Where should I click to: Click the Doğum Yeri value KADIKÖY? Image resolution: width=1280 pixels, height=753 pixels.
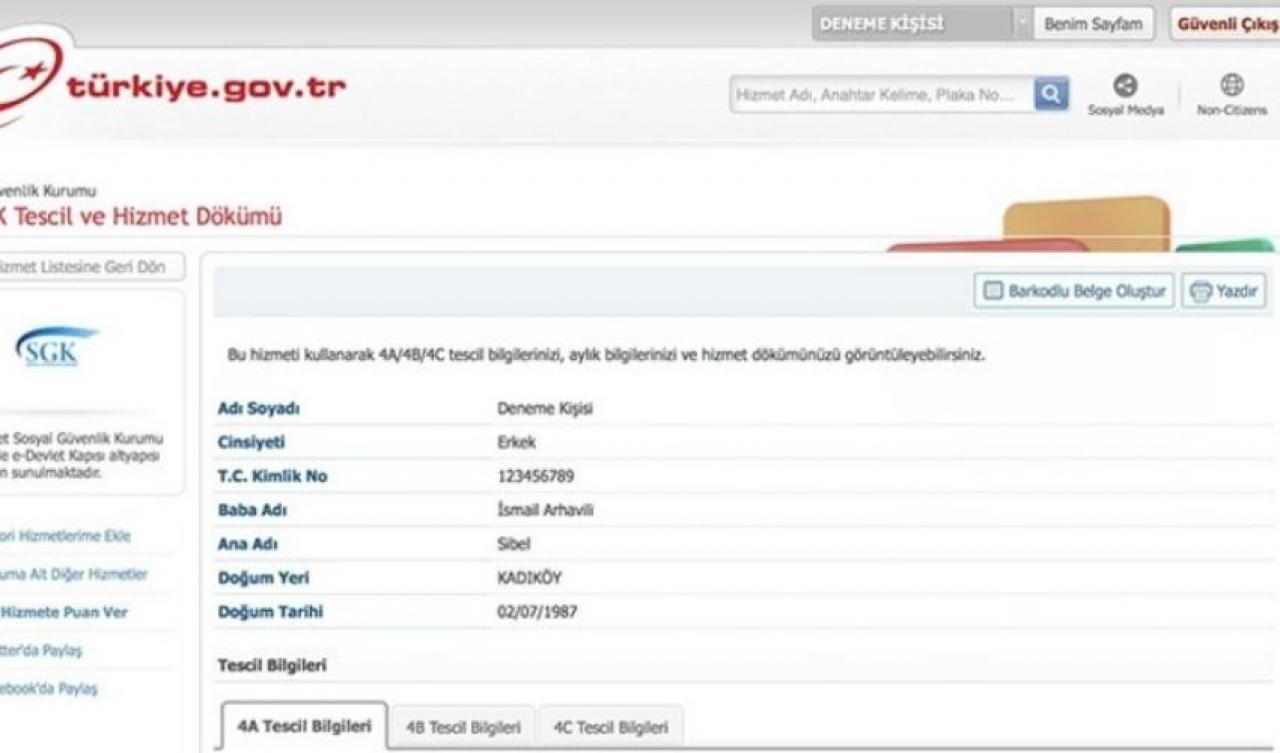[x=530, y=578]
